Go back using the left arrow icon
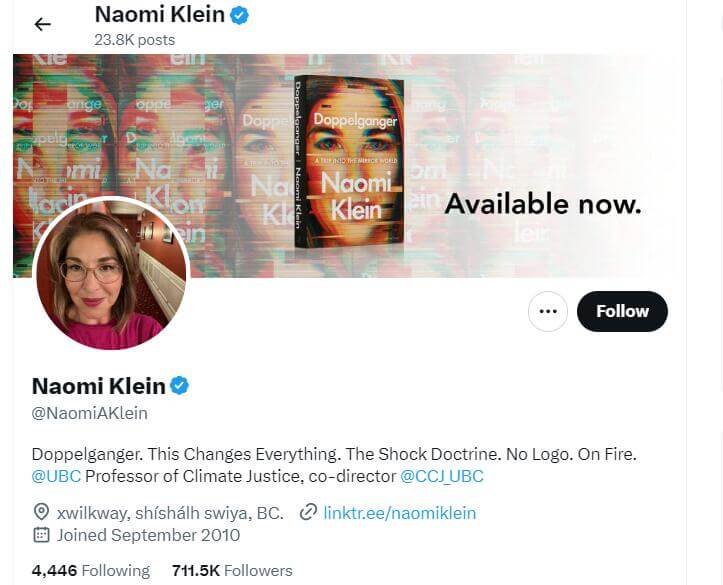723x585 pixels. (42, 24)
